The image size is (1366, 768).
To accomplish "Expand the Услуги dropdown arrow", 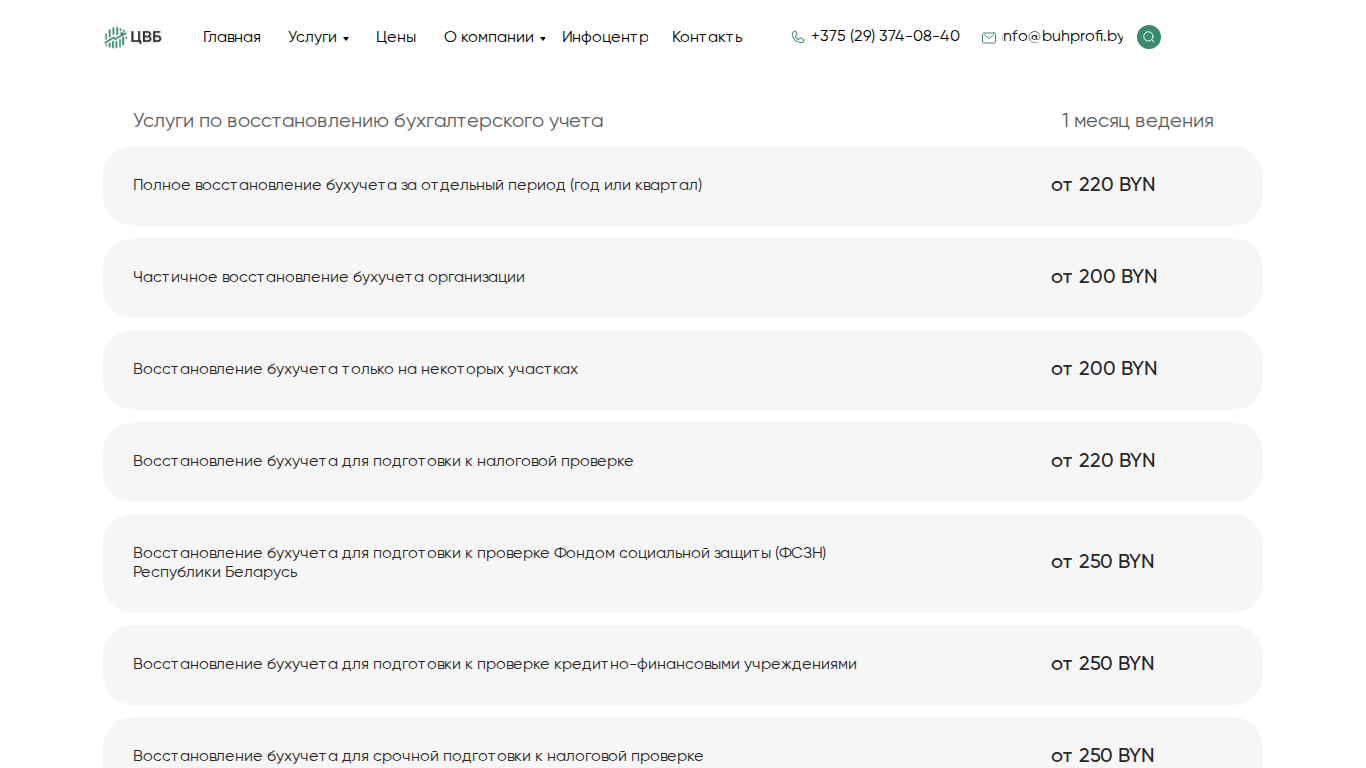I will tap(346, 39).
